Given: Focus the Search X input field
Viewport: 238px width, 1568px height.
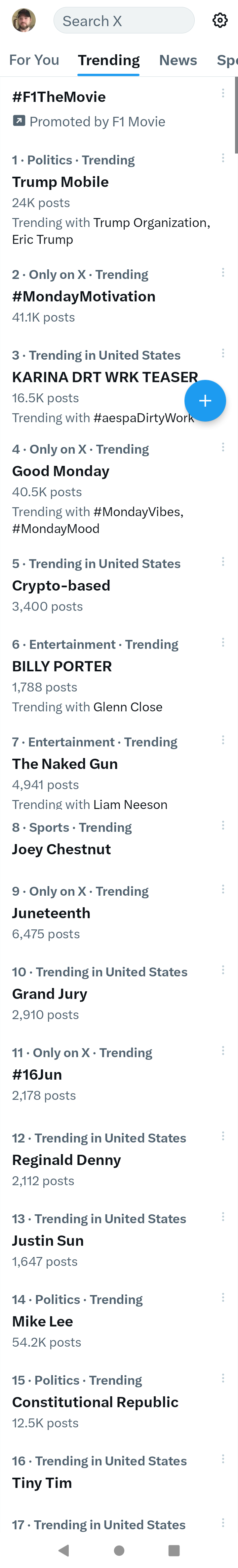Looking at the screenshot, I should (x=124, y=20).
